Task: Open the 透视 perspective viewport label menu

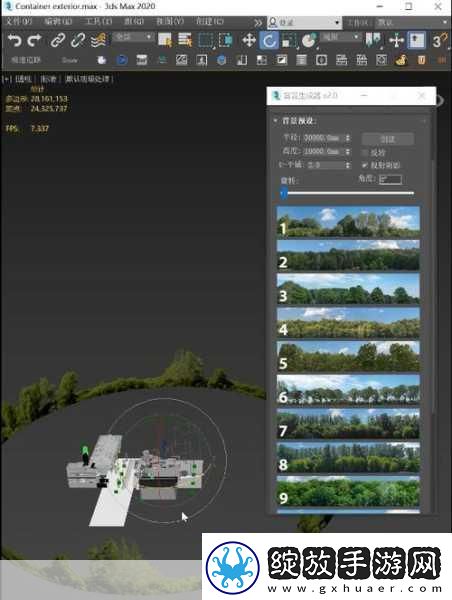Action: (24, 79)
